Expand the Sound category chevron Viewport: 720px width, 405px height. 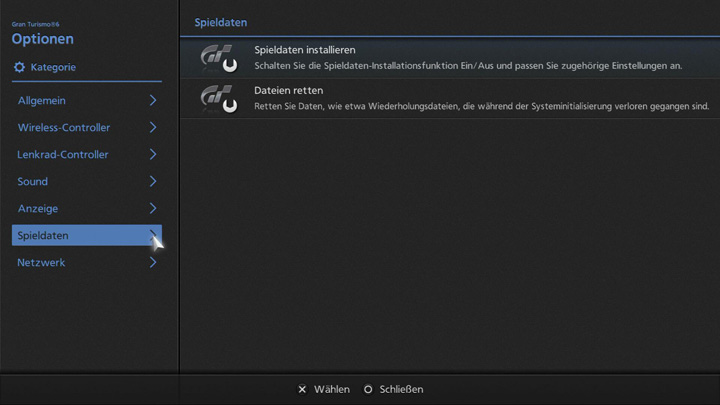[x=153, y=182]
